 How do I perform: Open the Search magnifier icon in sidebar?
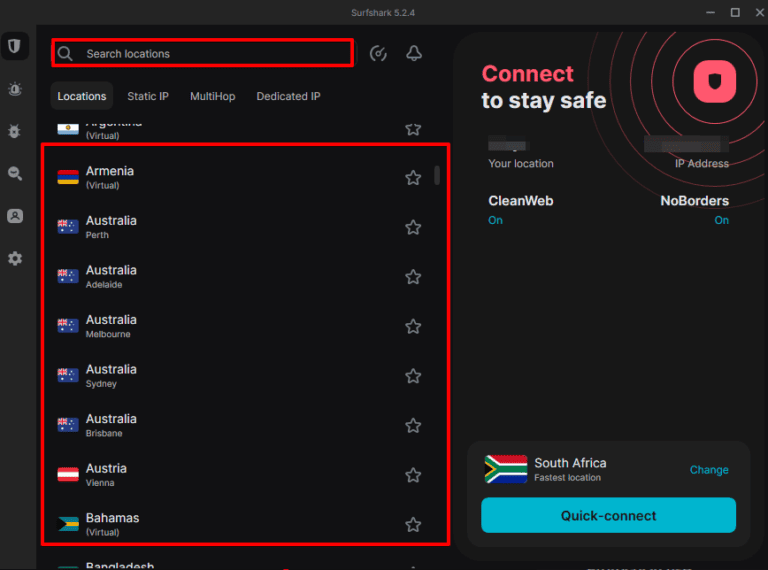click(15, 173)
